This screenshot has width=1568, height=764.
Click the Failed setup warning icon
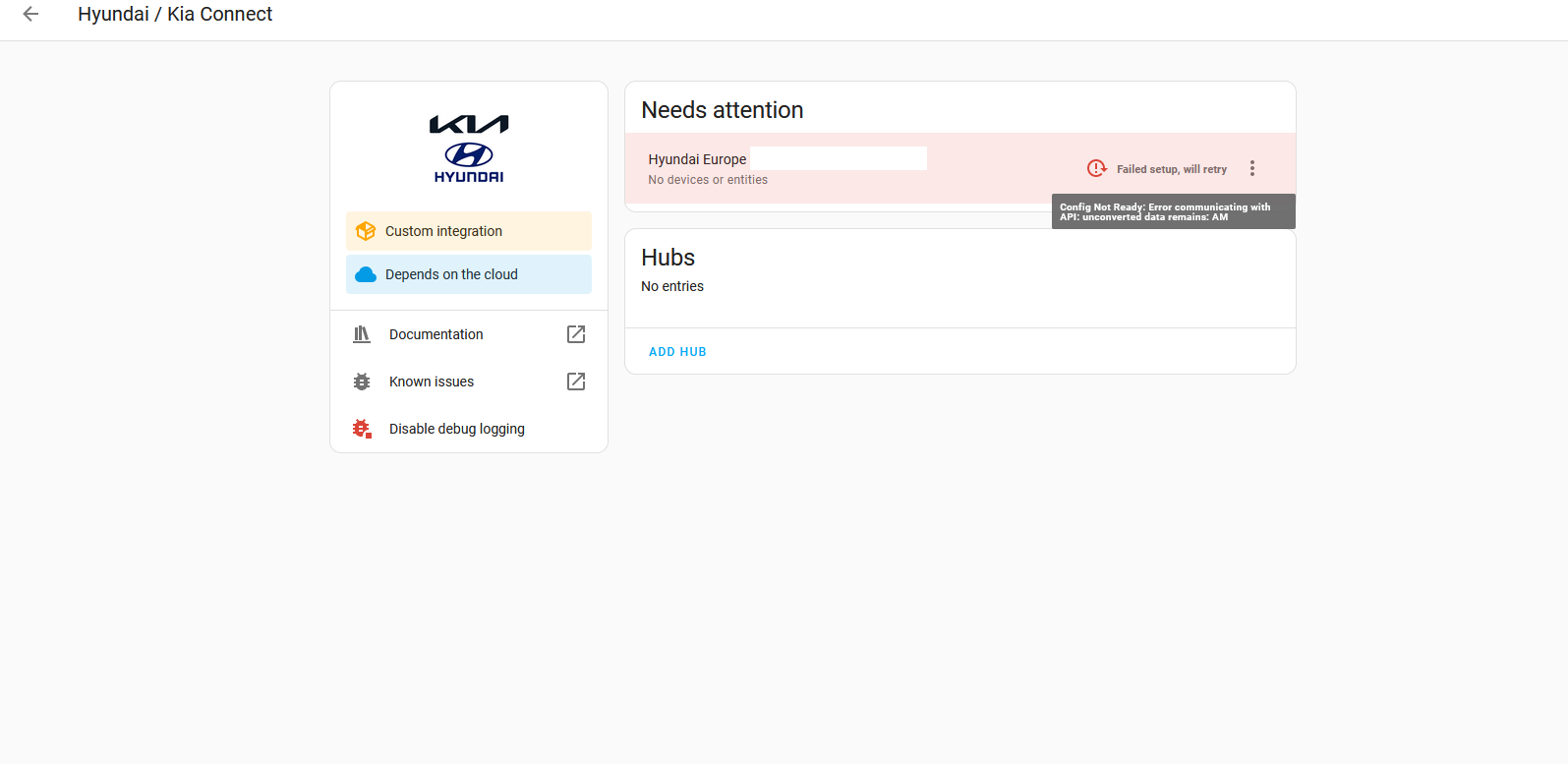click(x=1096, y=168)
